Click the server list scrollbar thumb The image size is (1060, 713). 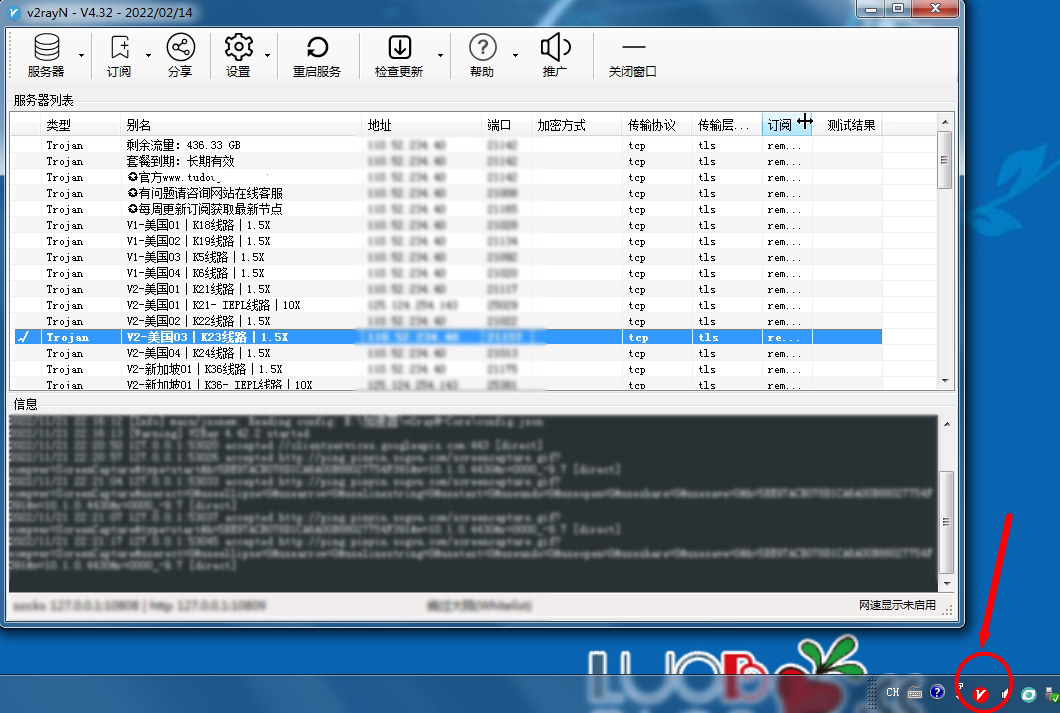pos(945,160)
